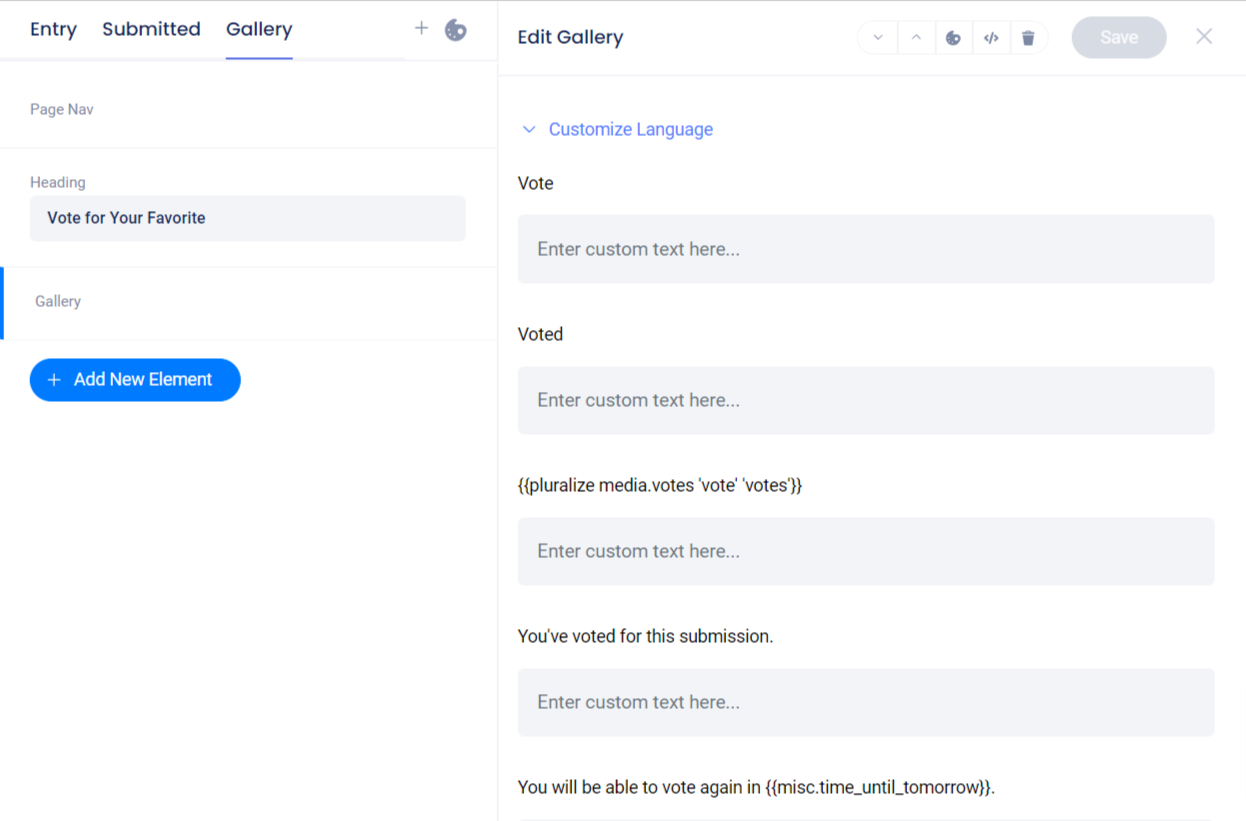The width and height of the screenshot is (1246, 821).
Task: Select the Gallery tab
Action: pyautogui.click(x=259, y=29)
